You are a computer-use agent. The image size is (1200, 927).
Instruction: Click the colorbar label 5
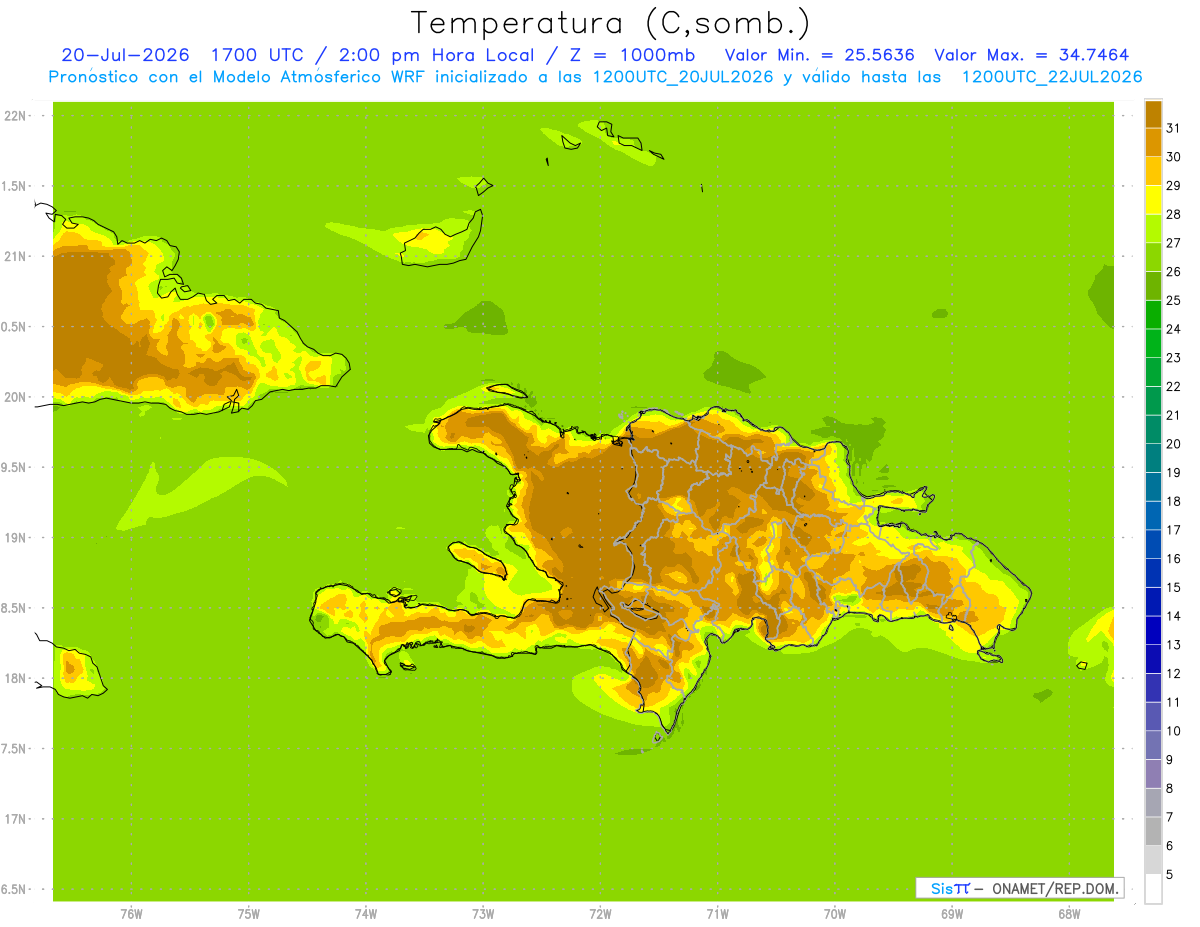point(1170,875)
